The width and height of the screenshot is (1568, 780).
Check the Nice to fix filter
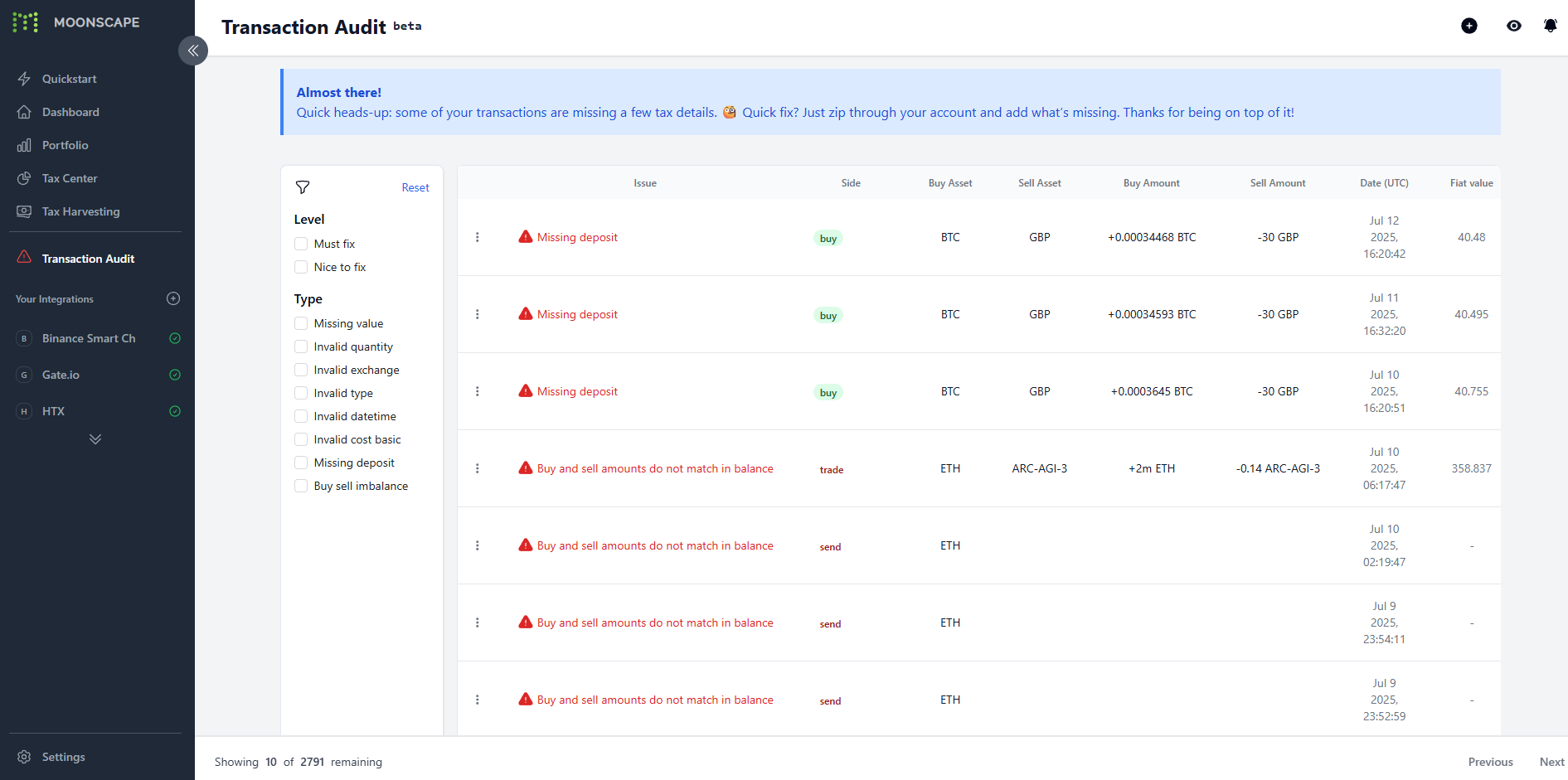pos(301,267)
